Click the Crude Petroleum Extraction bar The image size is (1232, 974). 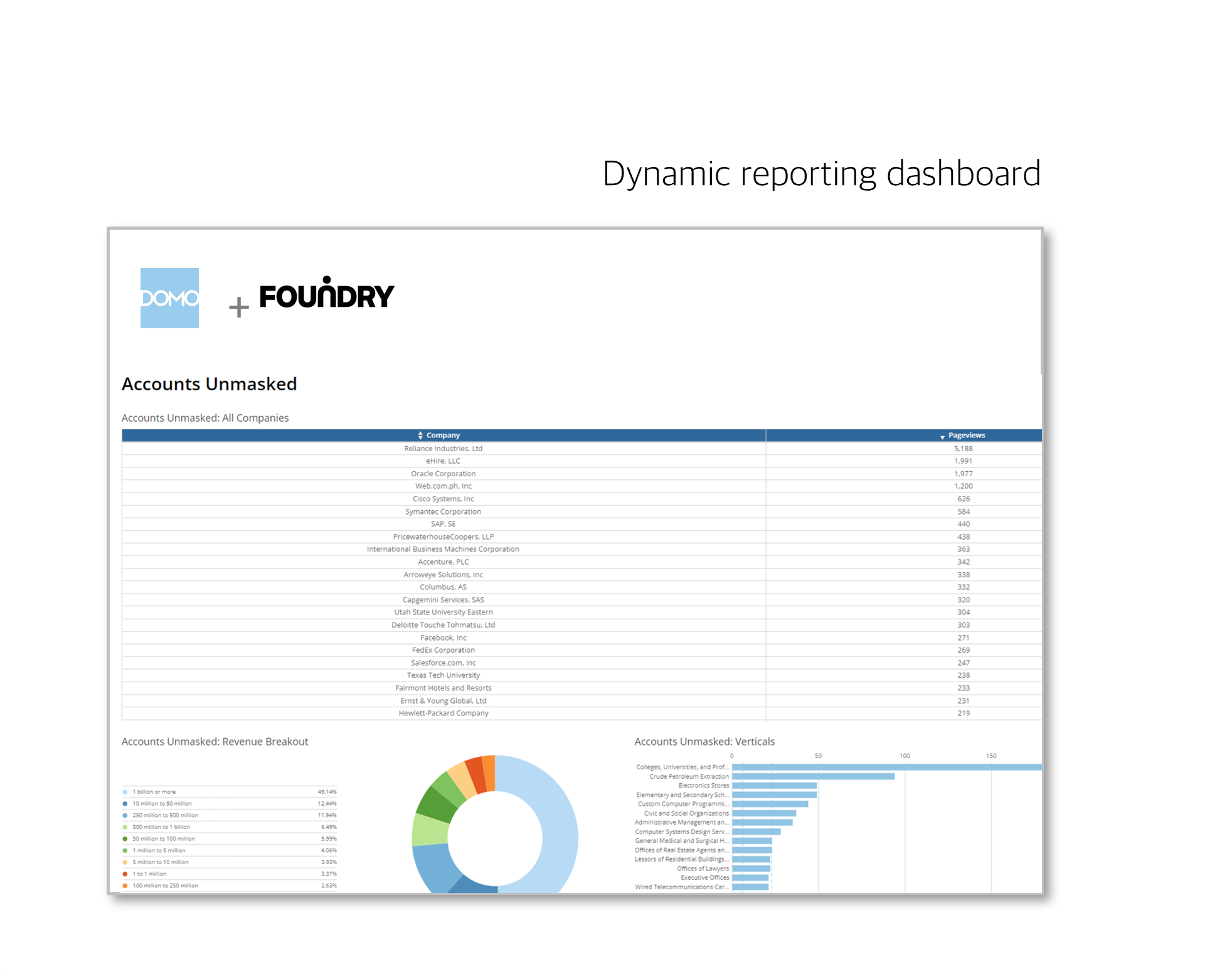click(814, 777)
